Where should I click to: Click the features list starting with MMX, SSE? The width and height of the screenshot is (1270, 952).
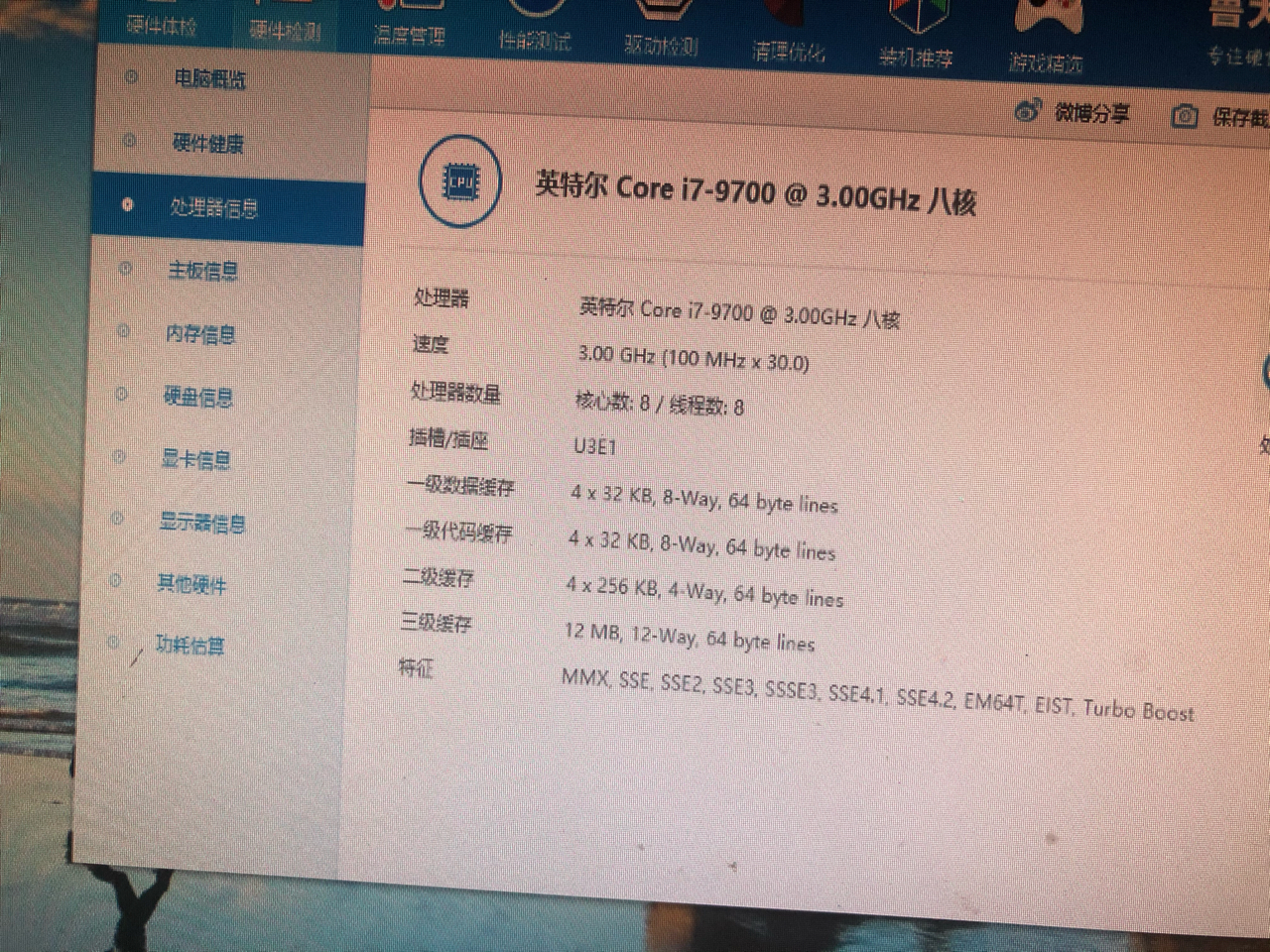pos(878,696)
